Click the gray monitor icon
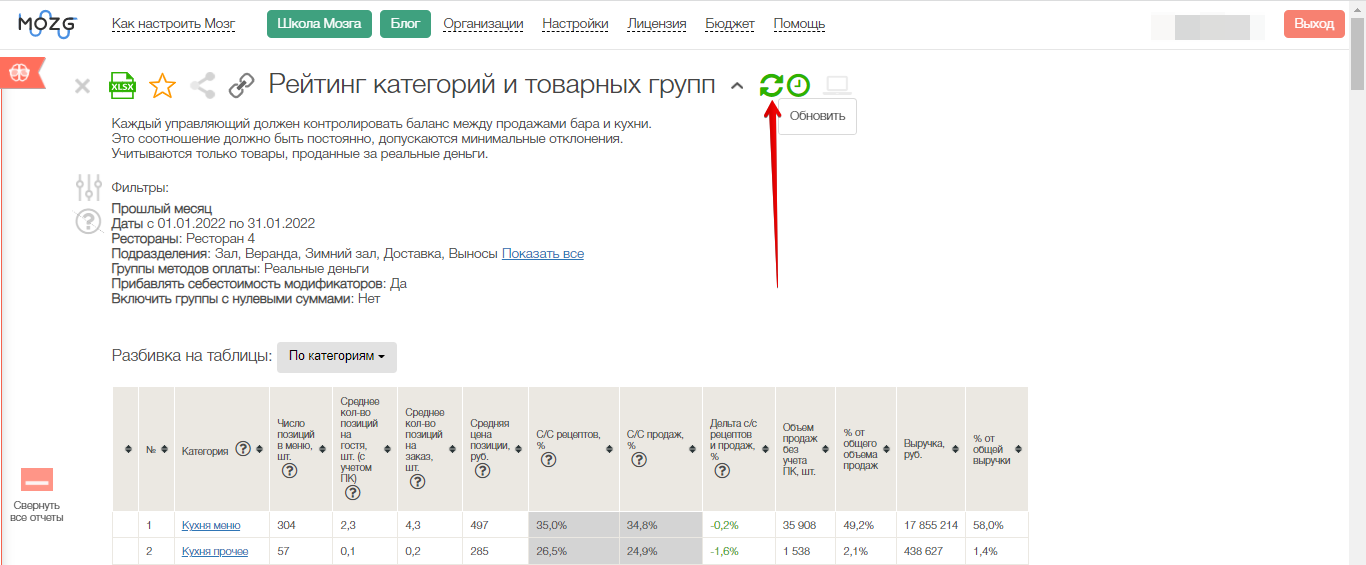Screen dimensions: 1366x565 [837, 86]
